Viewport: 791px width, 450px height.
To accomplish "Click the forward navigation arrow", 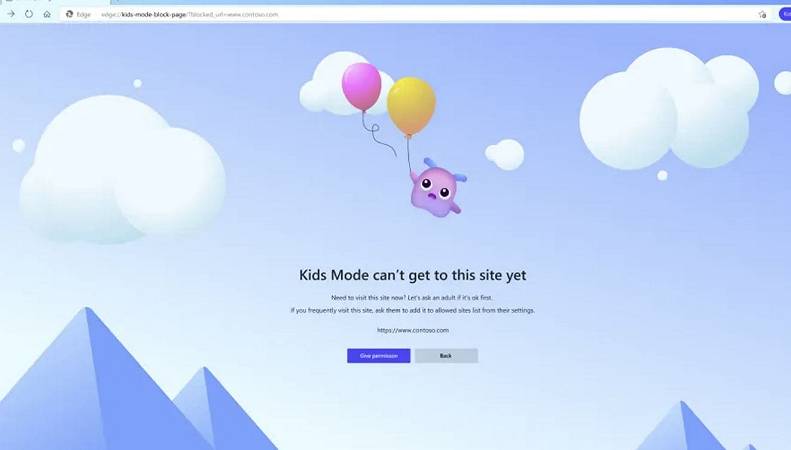I will [11, 14].
